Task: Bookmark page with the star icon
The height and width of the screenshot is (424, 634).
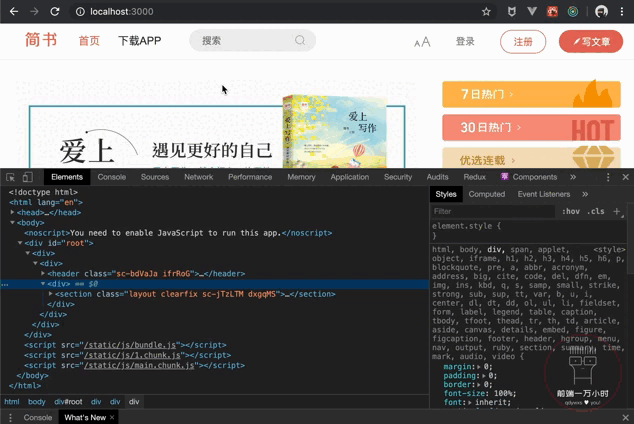Action: click(x=486, y=12)
